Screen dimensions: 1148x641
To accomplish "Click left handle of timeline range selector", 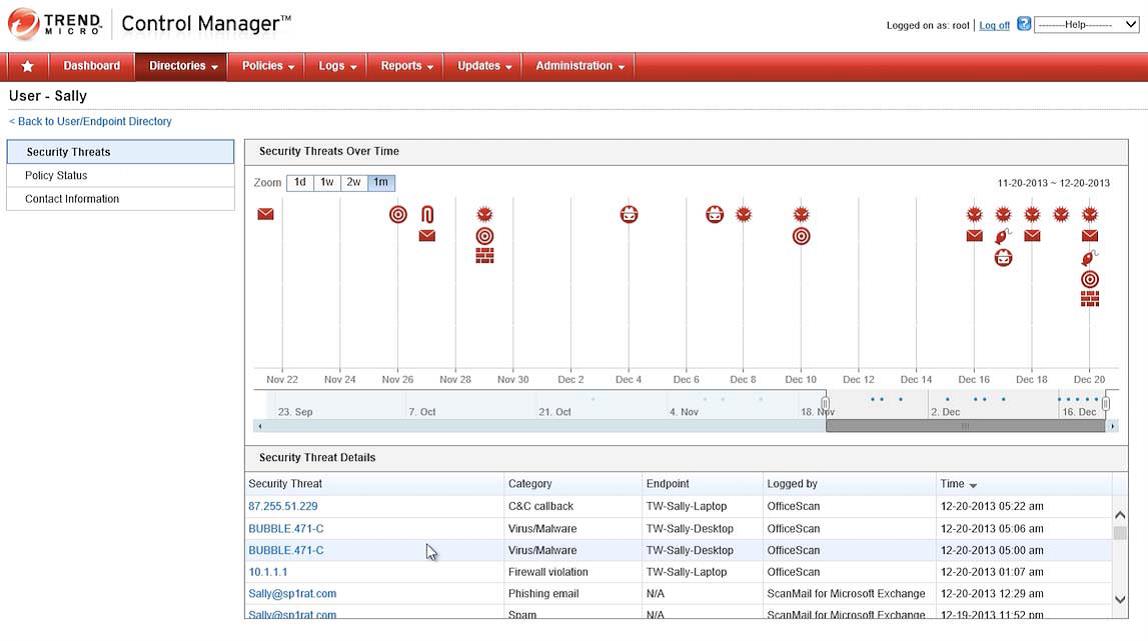I will 825,403.
